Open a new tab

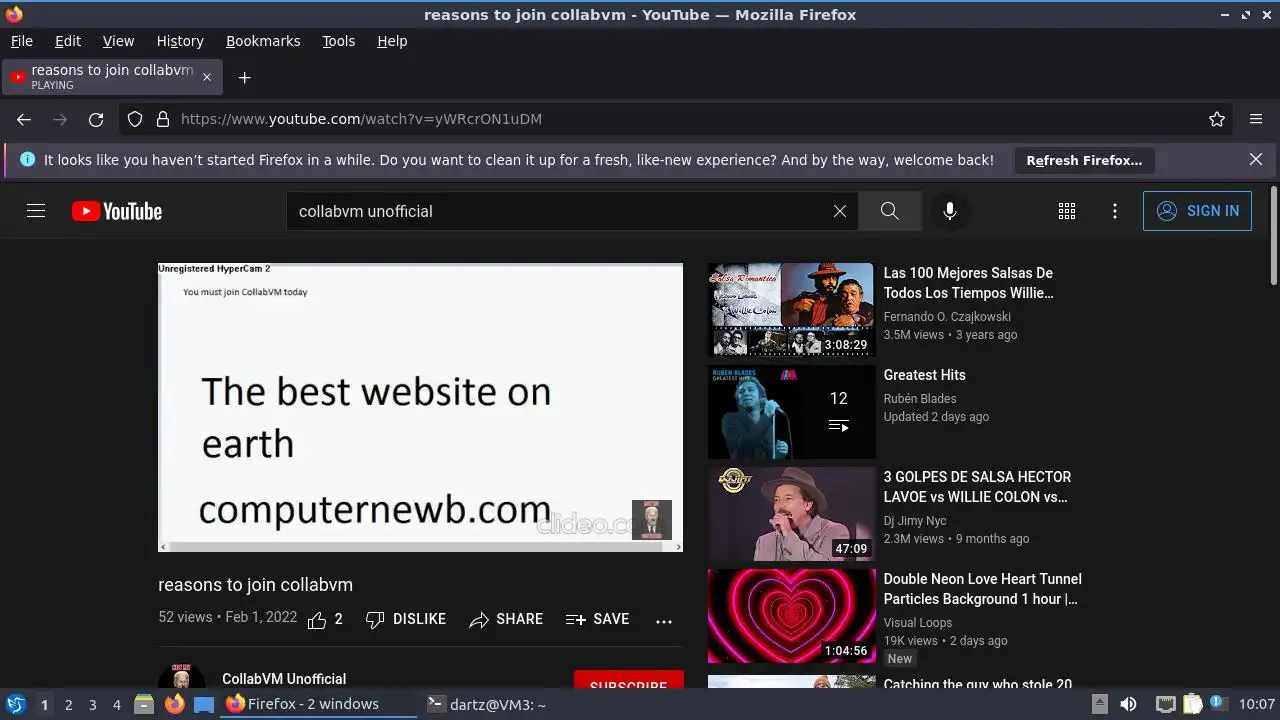(x=244, y=77)
